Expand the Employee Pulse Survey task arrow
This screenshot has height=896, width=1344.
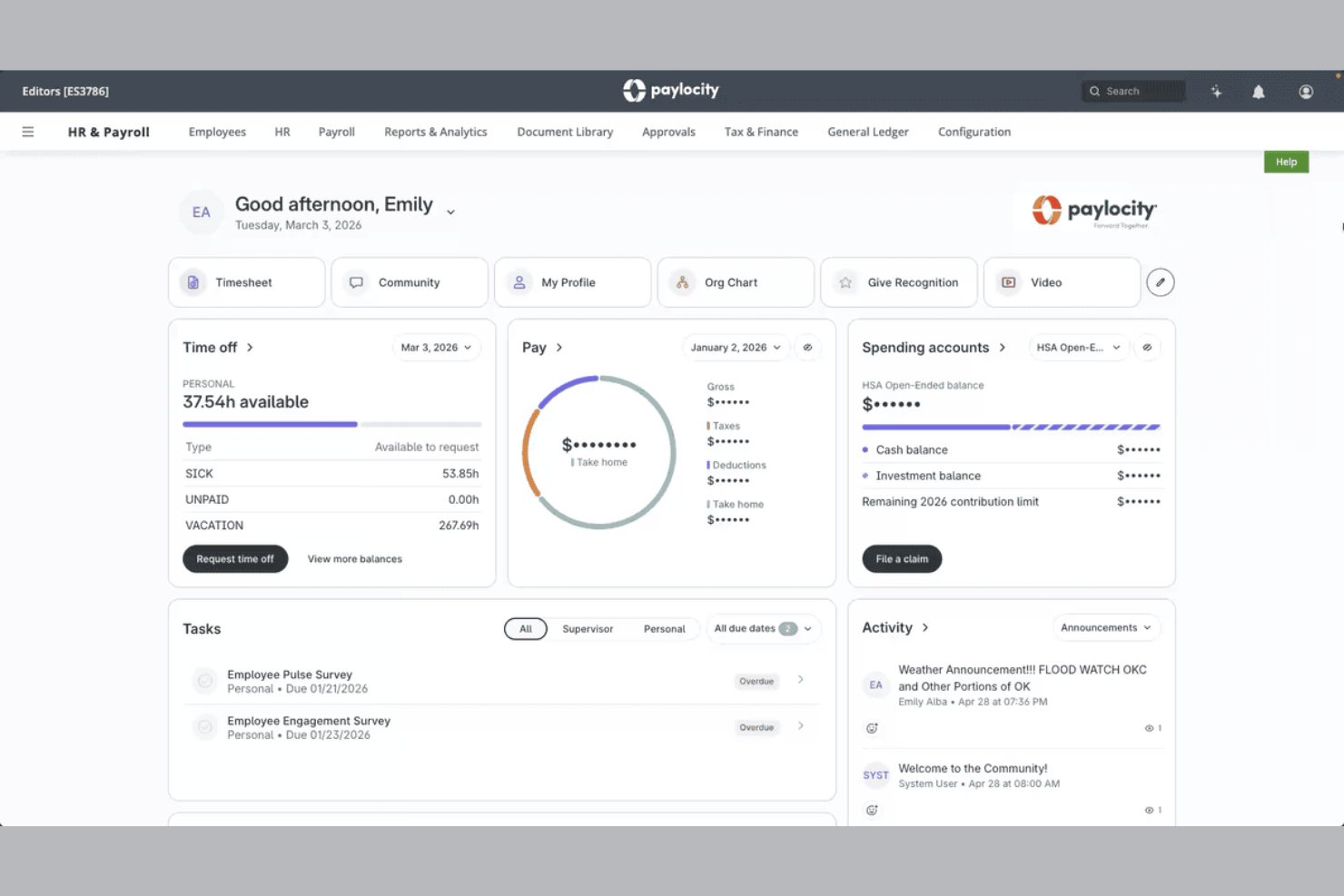[800, 680]
